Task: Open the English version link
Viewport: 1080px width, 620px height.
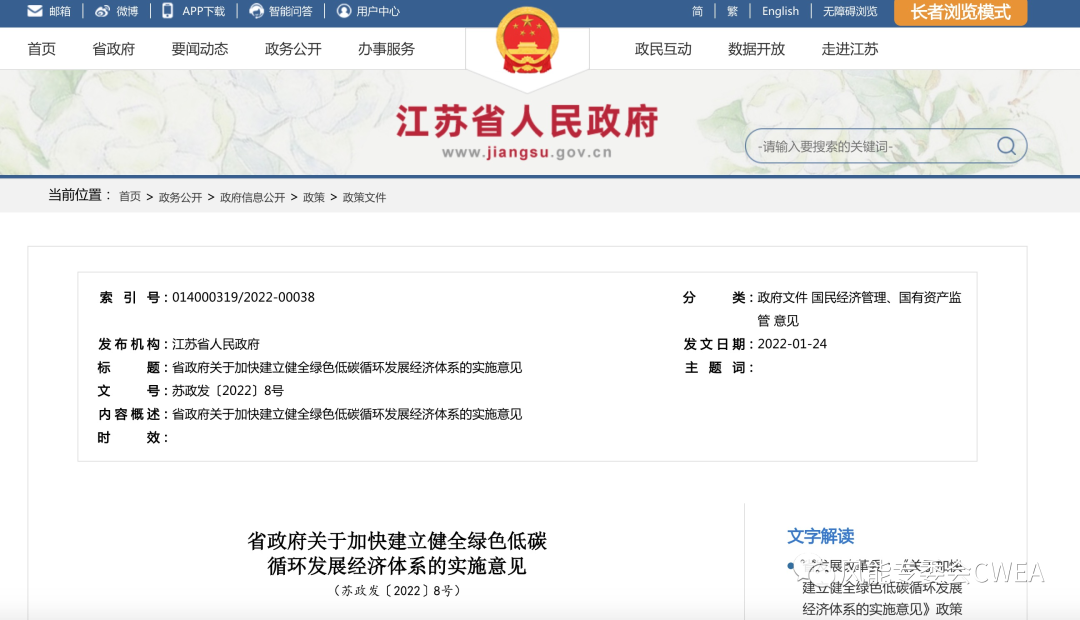Action: click(780, 11)
